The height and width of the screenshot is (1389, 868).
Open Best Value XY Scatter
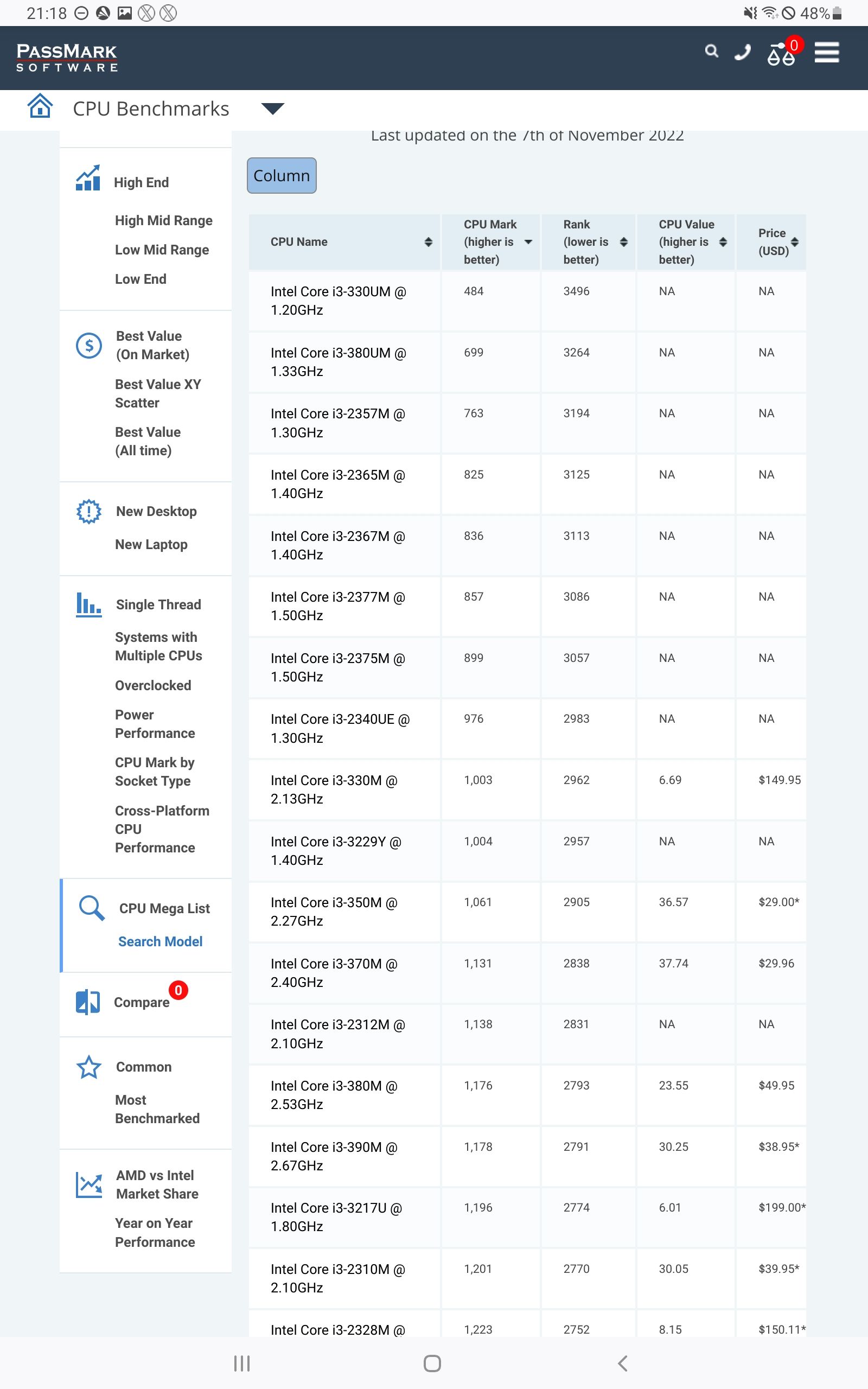pyautogui.click(x=158, y=394)
